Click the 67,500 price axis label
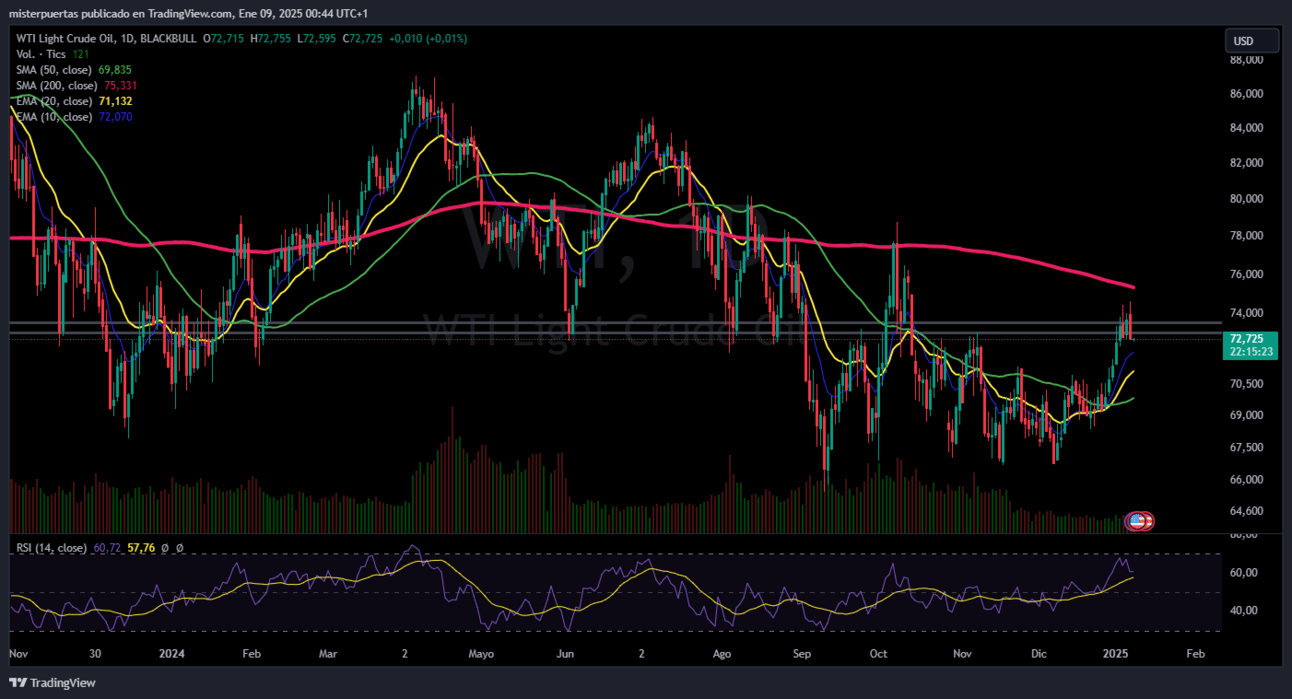The image size is (1292, 699). [1247, 447]
